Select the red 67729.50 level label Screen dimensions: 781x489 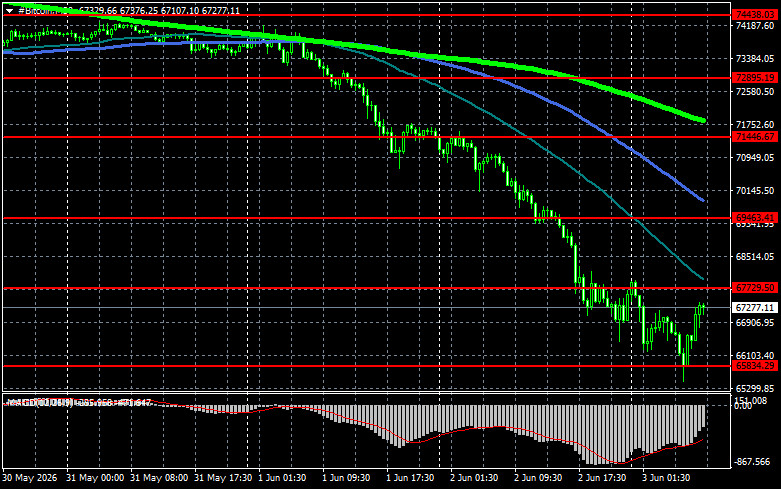click(755, 288)
